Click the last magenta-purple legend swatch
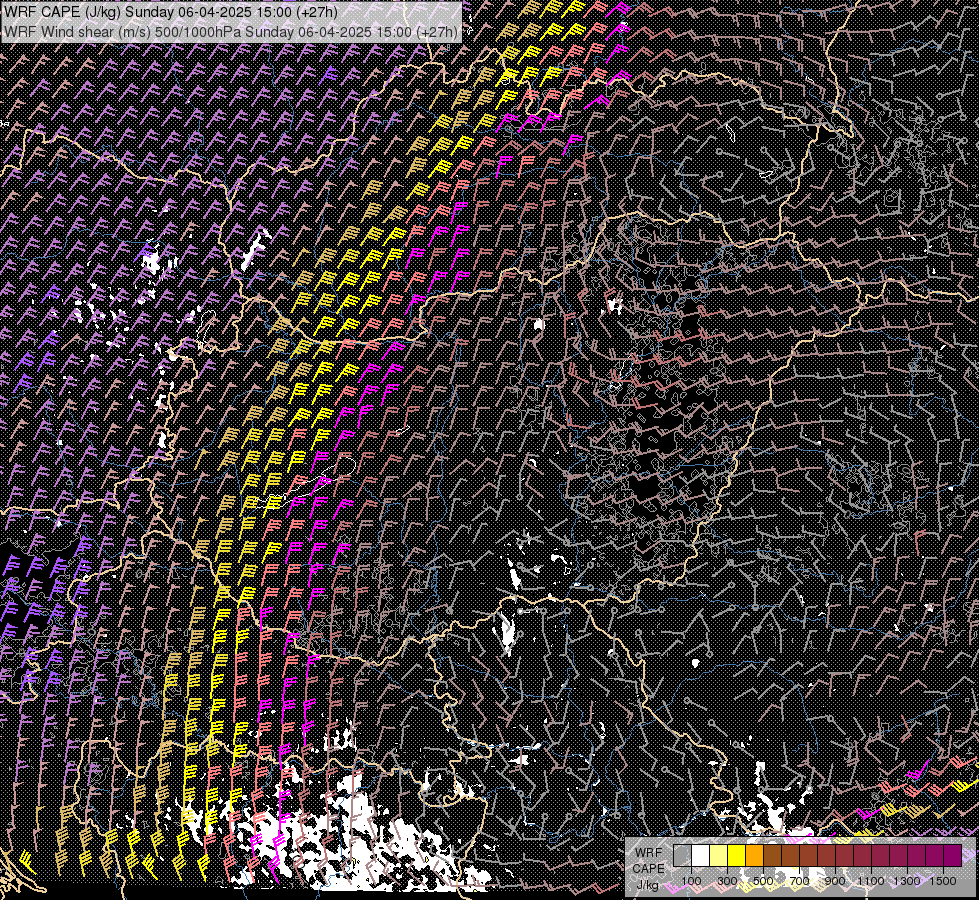 click(952, 855)
